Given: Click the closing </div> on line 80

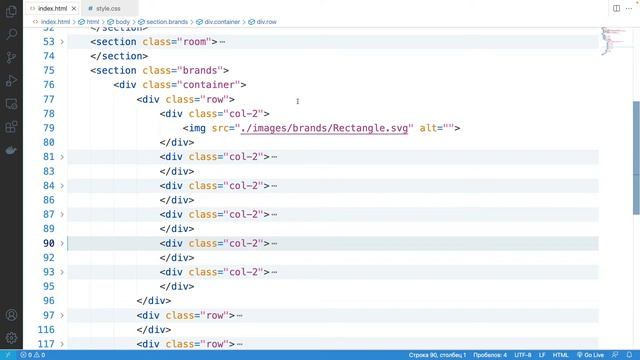Looking at the screenshot, I should tap(177, 142).
